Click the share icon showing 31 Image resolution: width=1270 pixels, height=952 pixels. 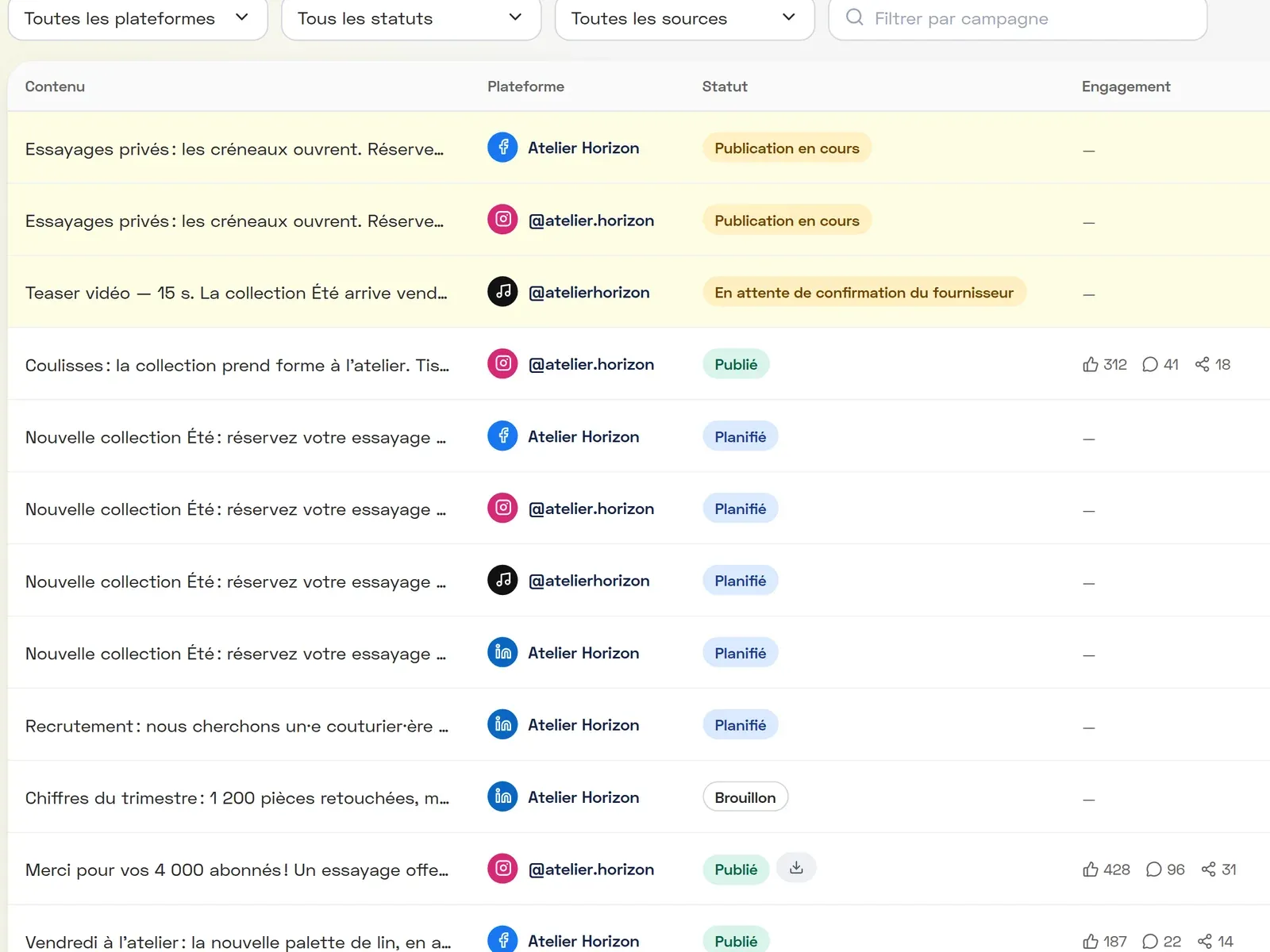(1209, 869)
